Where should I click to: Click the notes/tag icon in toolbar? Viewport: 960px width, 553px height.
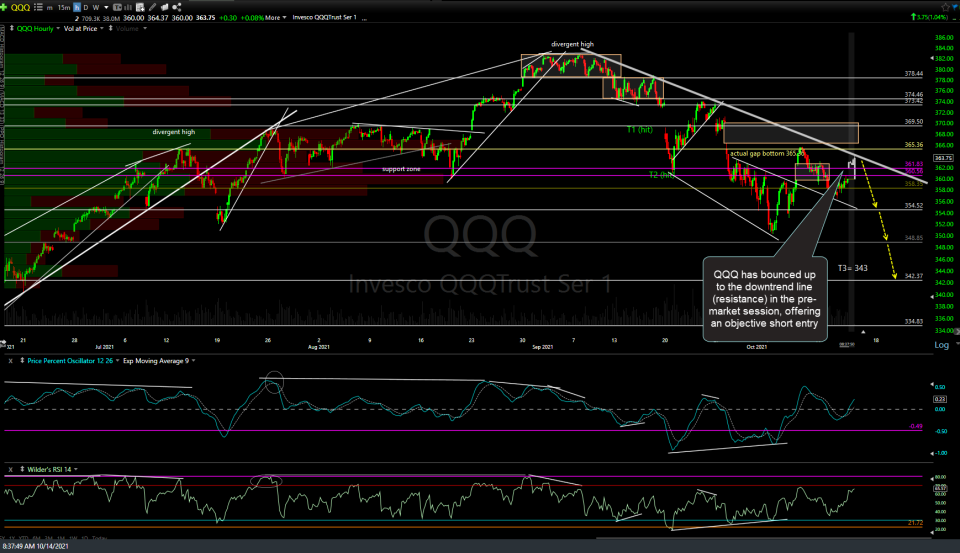pyautogui.click(x=164, y=7)
